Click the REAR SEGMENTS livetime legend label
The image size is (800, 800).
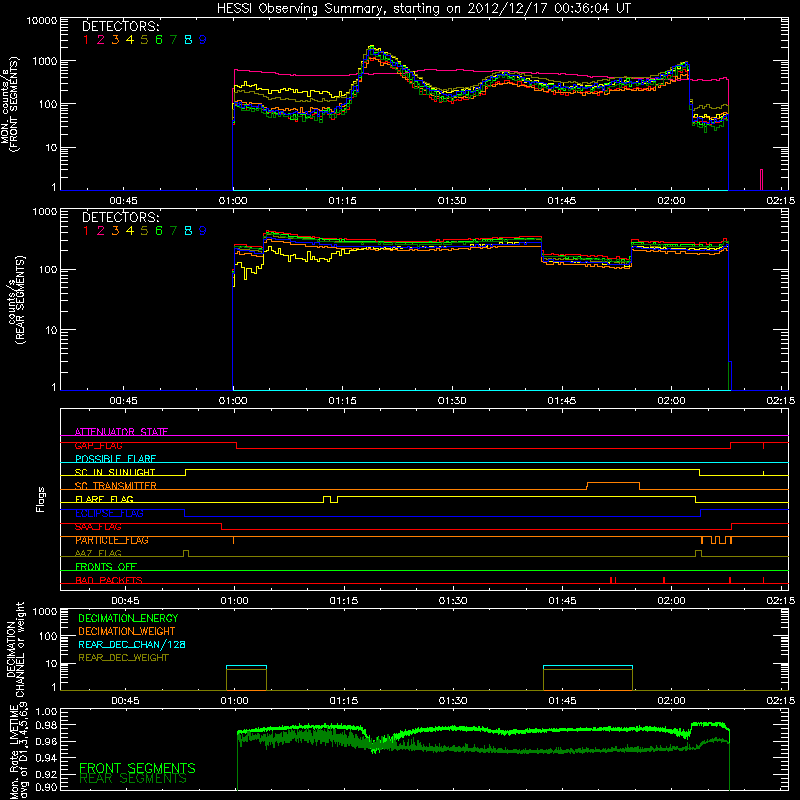click(x=133, y=779)
